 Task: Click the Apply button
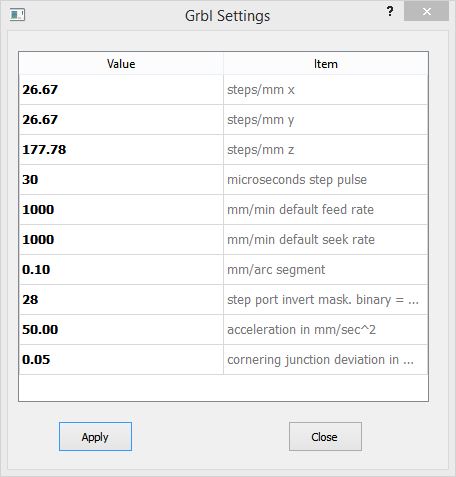pos(95,437)
